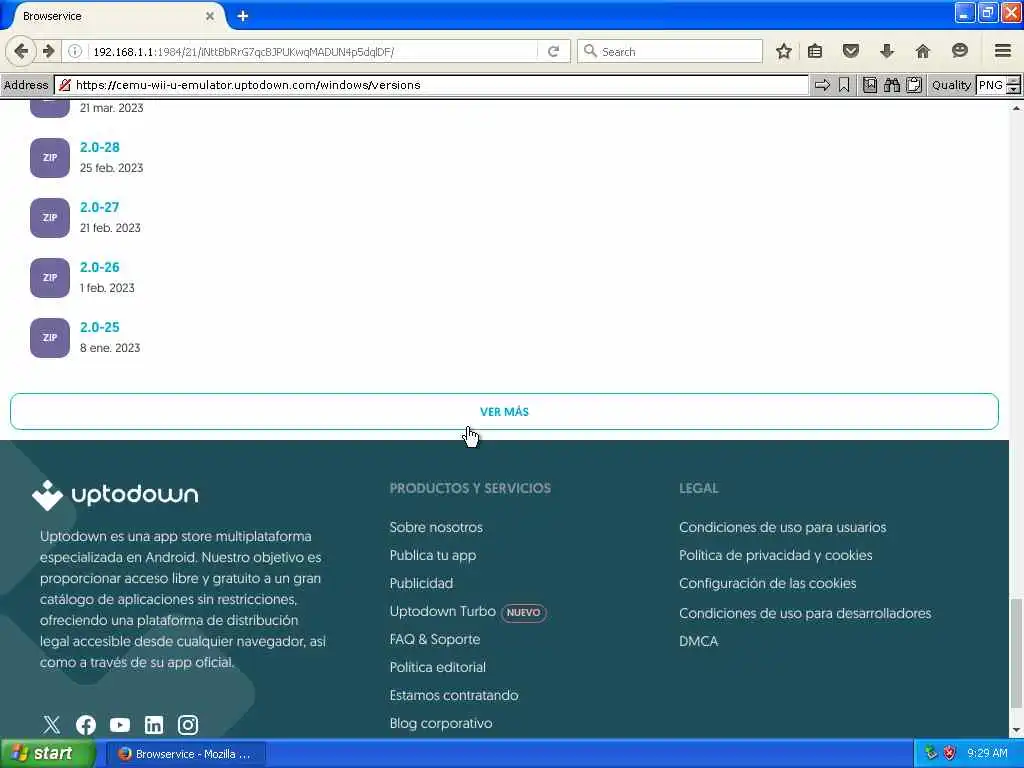Open version 2.0-27 link
1024x768 pixels.
click(x=99, y=208)
